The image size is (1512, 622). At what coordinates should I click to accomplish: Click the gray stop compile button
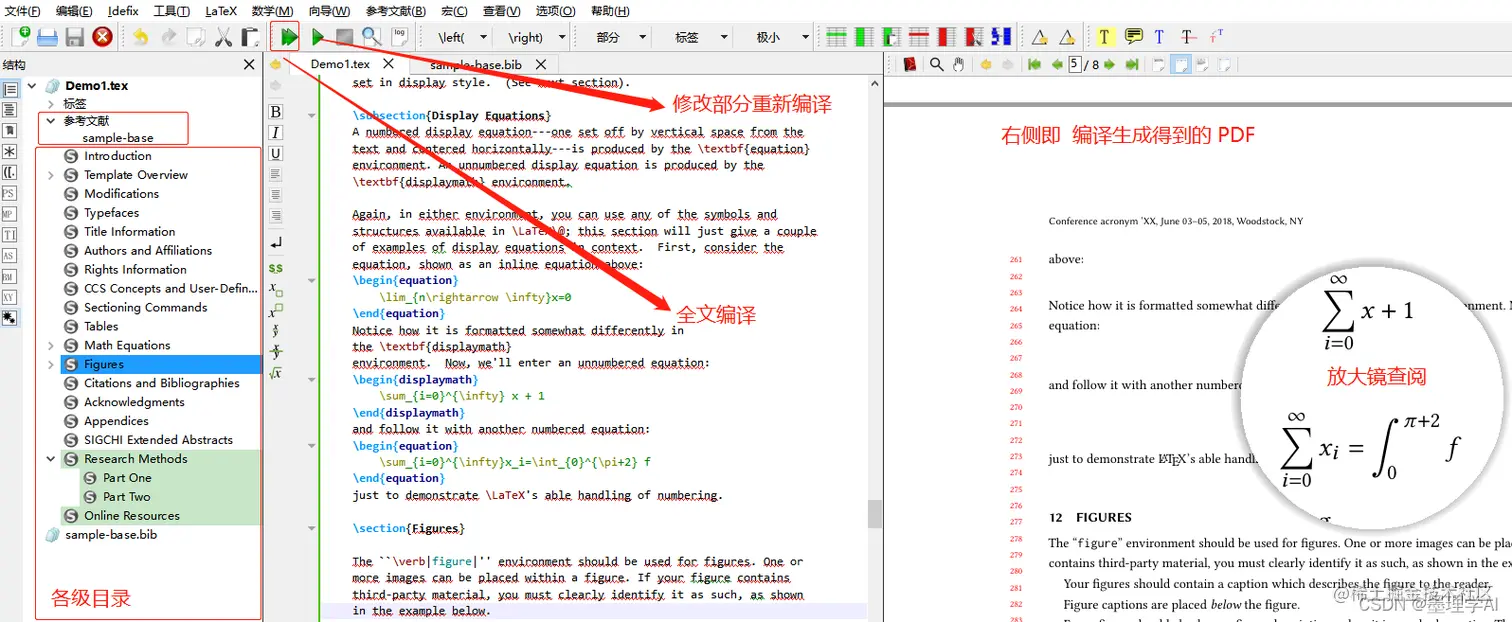344,37
